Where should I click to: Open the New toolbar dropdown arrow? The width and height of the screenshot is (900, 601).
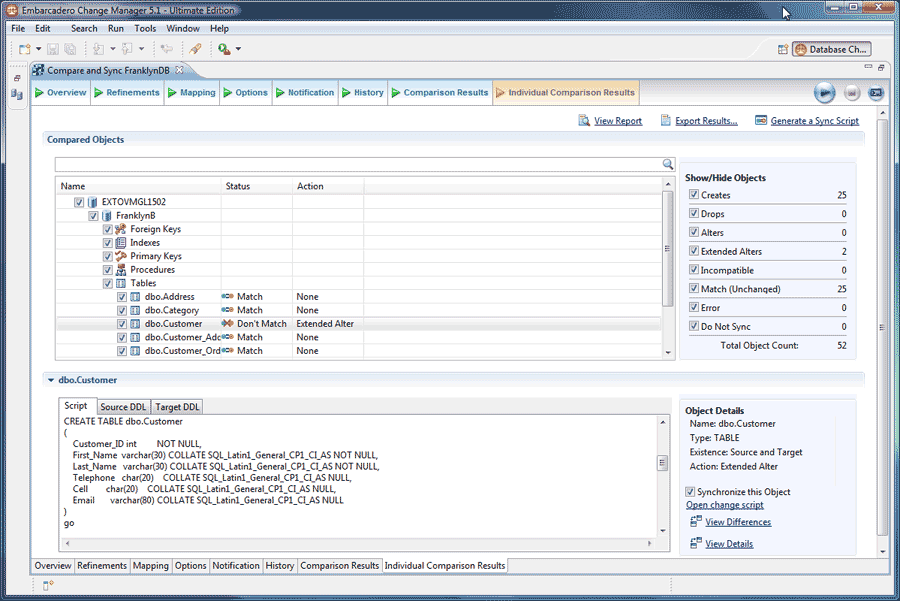(x=38, y=49)
